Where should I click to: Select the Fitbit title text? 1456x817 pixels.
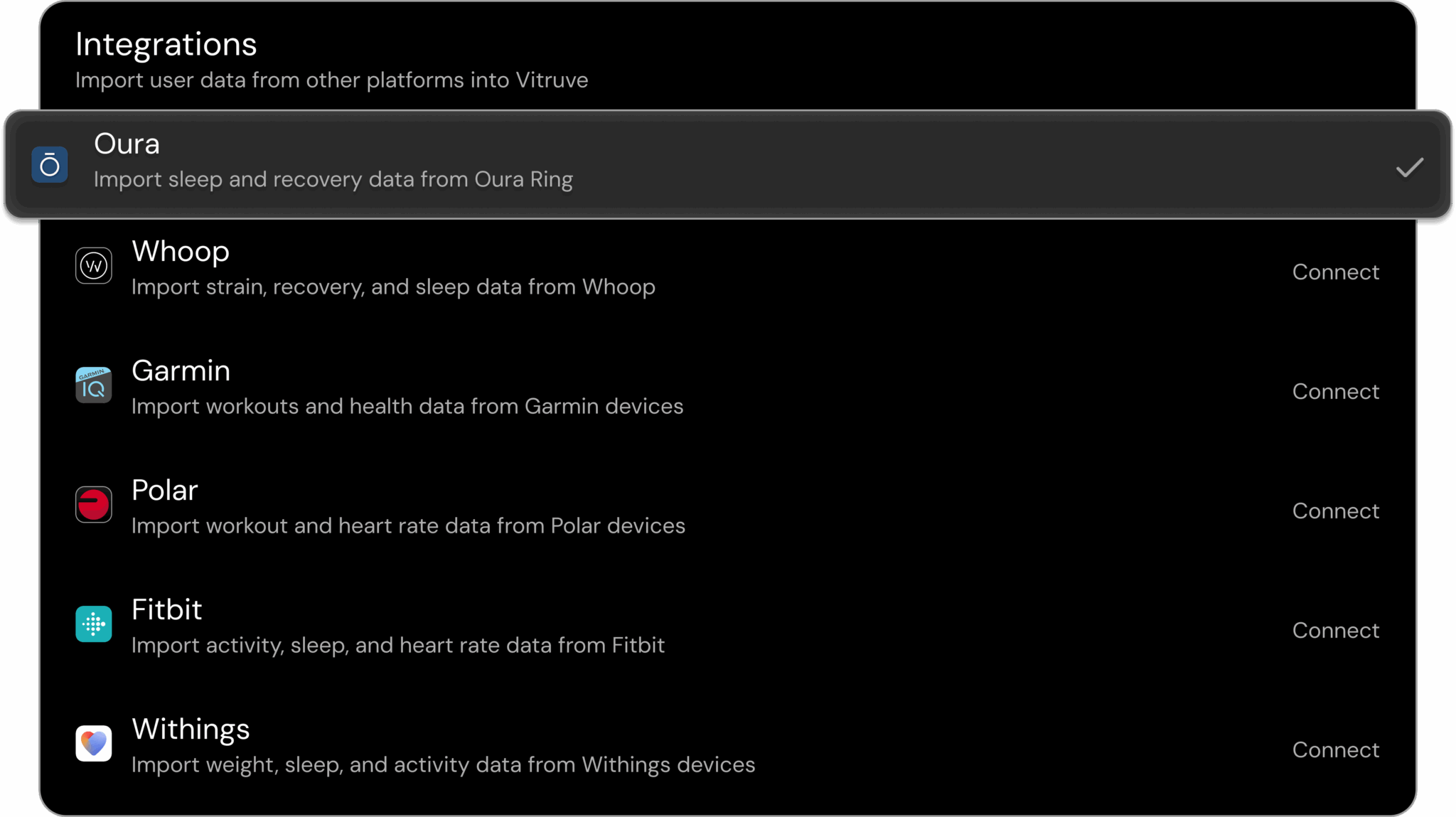[166, 610]
